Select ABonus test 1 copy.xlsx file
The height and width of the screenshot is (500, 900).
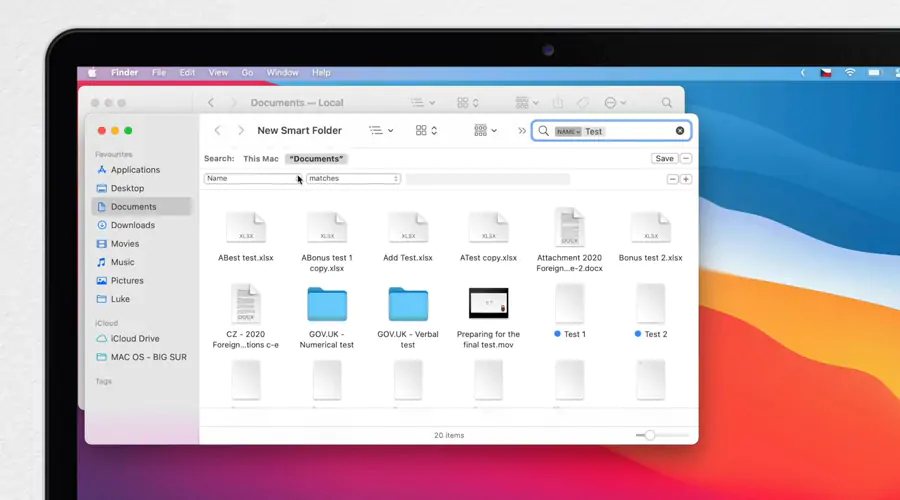click(327, 227)
